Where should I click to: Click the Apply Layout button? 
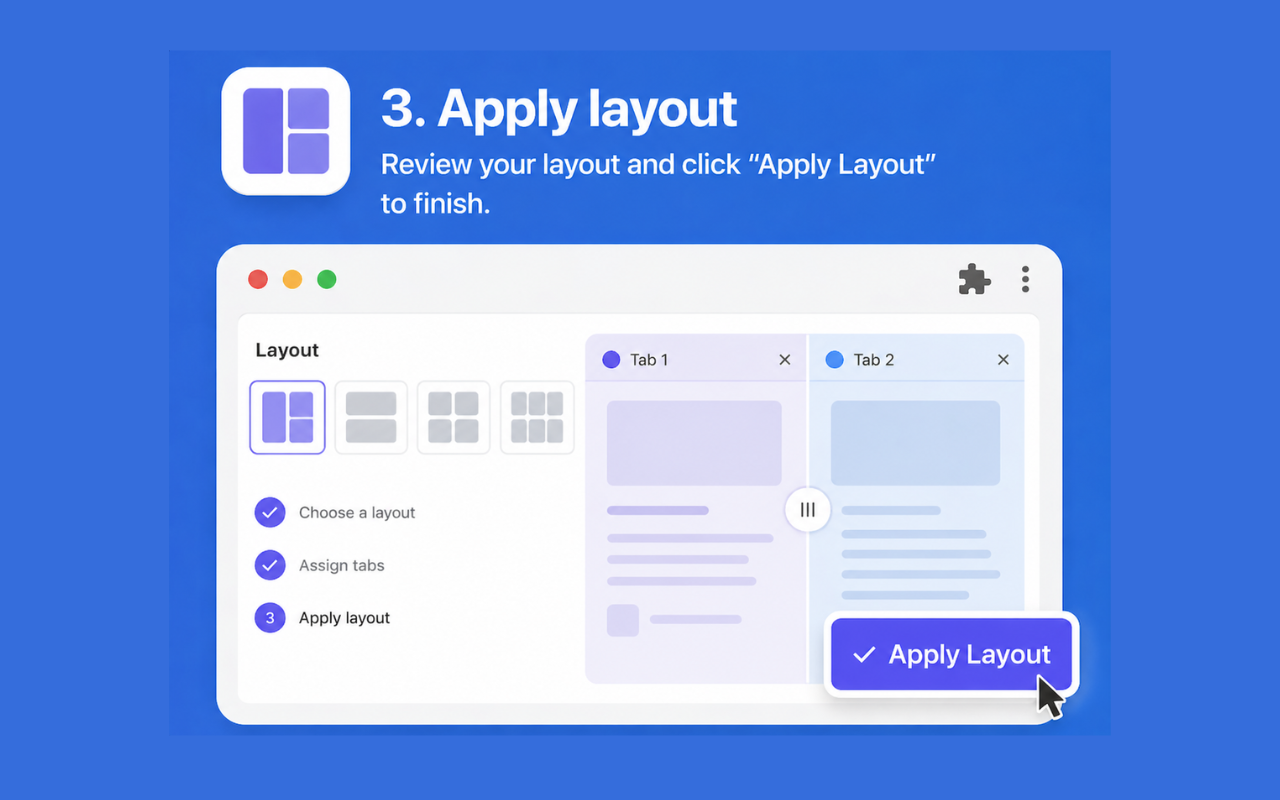click(x=952, y=654)
